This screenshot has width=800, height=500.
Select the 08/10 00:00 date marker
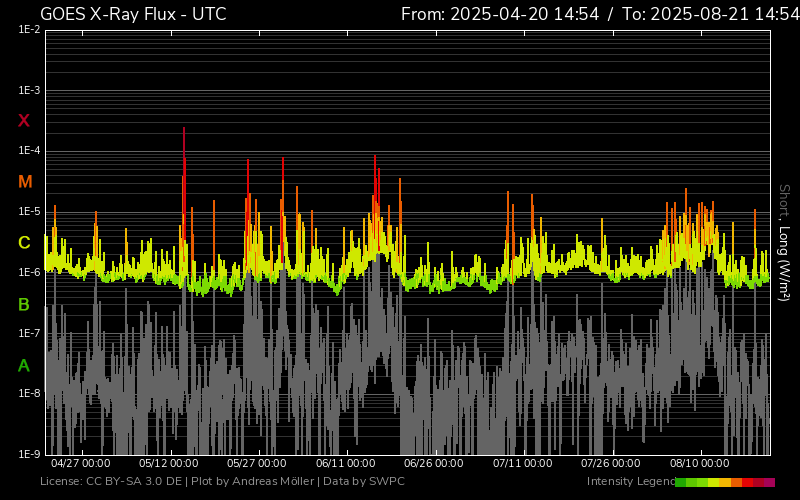click(699, 464)
